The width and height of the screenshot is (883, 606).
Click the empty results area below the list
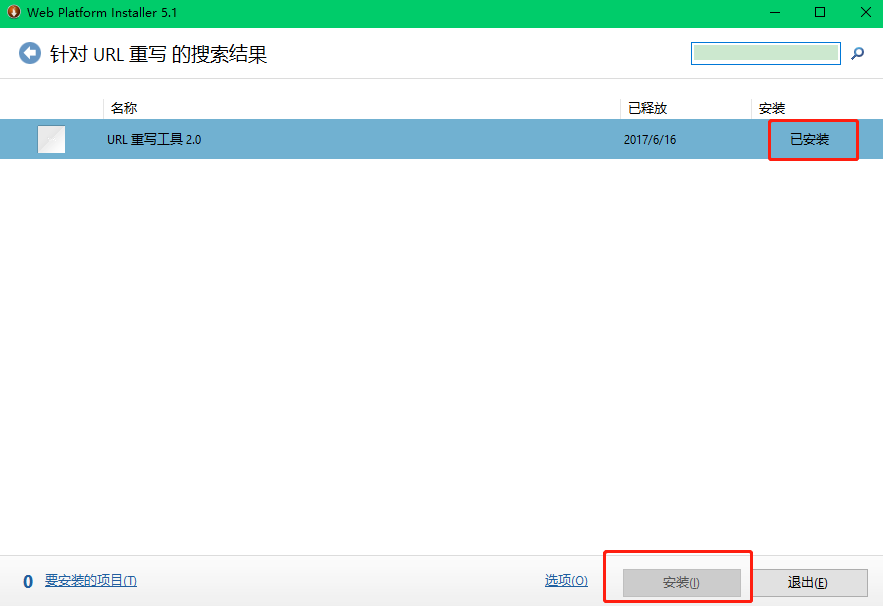440,350
